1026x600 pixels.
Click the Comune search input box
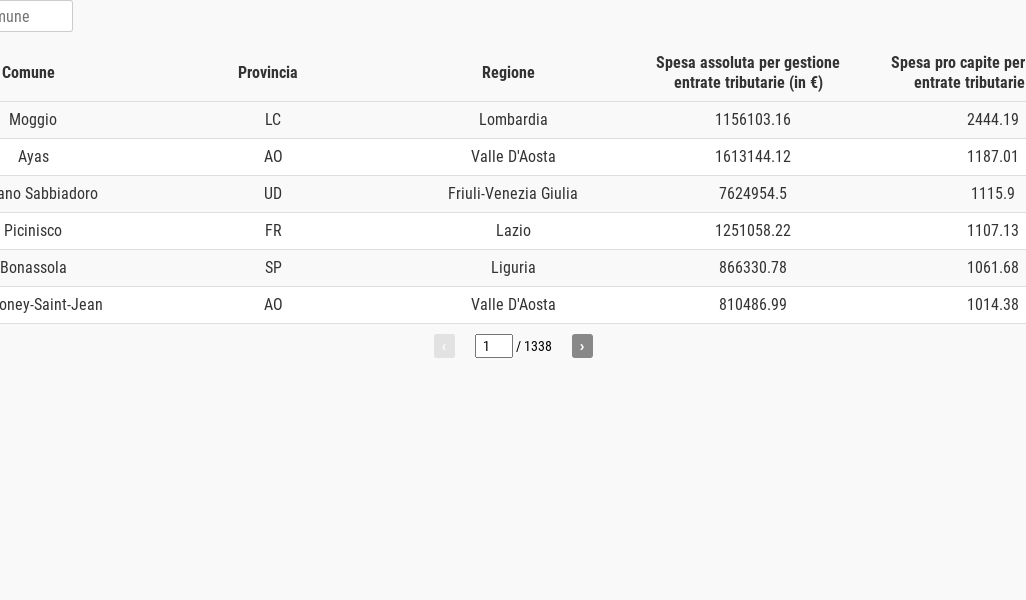(34, 16)
